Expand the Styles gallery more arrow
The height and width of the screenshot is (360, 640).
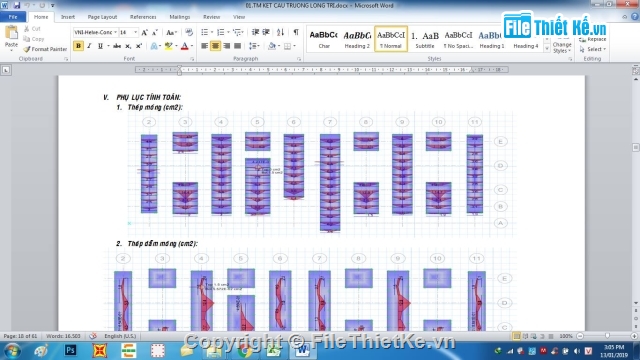(547, 49)
